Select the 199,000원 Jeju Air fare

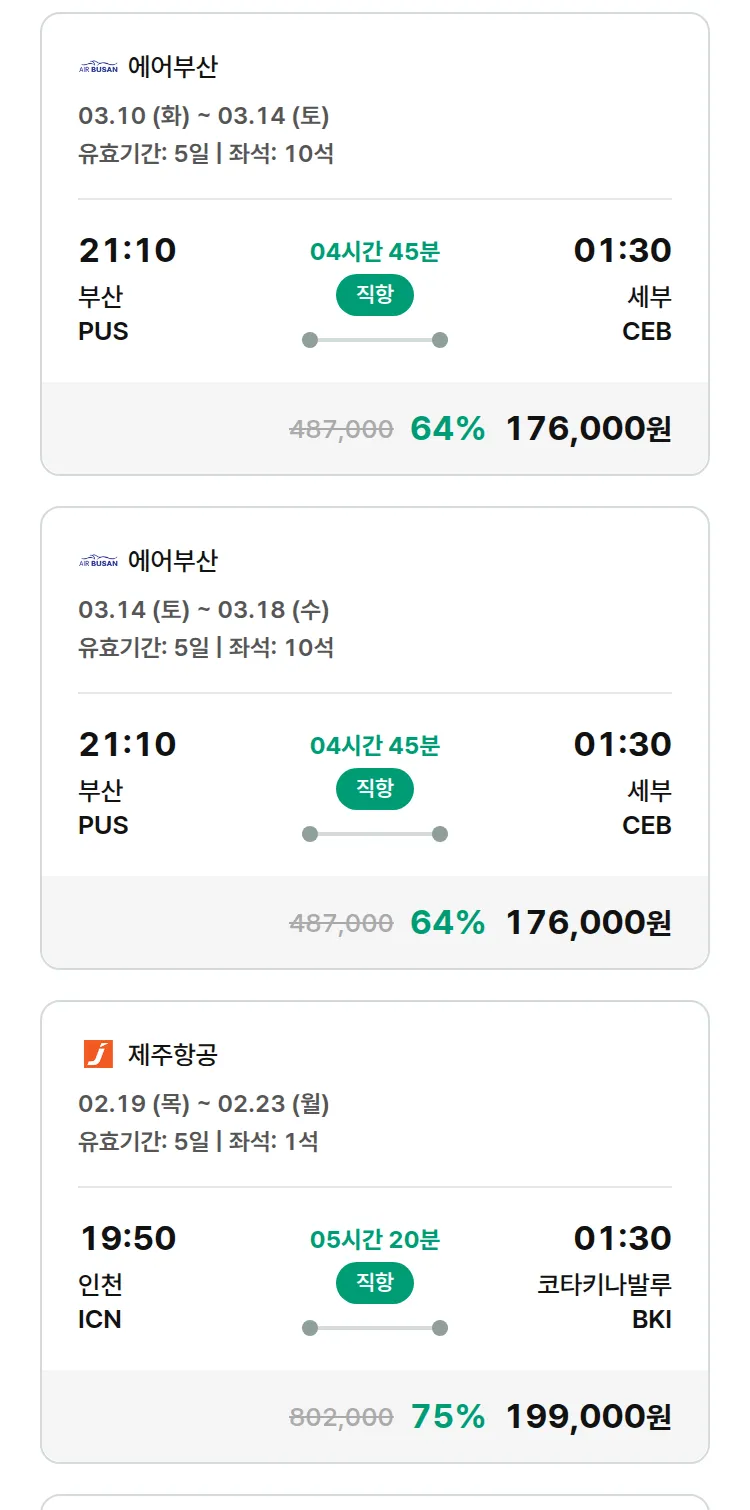point(588,1416)
